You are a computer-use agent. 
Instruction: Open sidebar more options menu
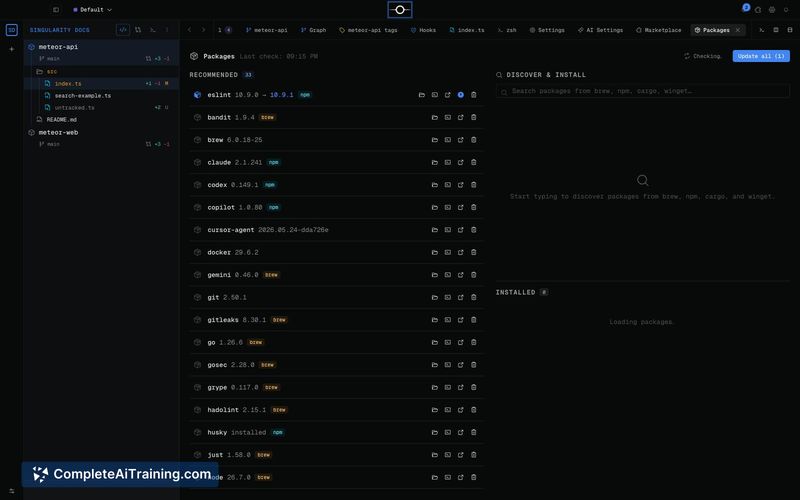click(x=167, y=30)
